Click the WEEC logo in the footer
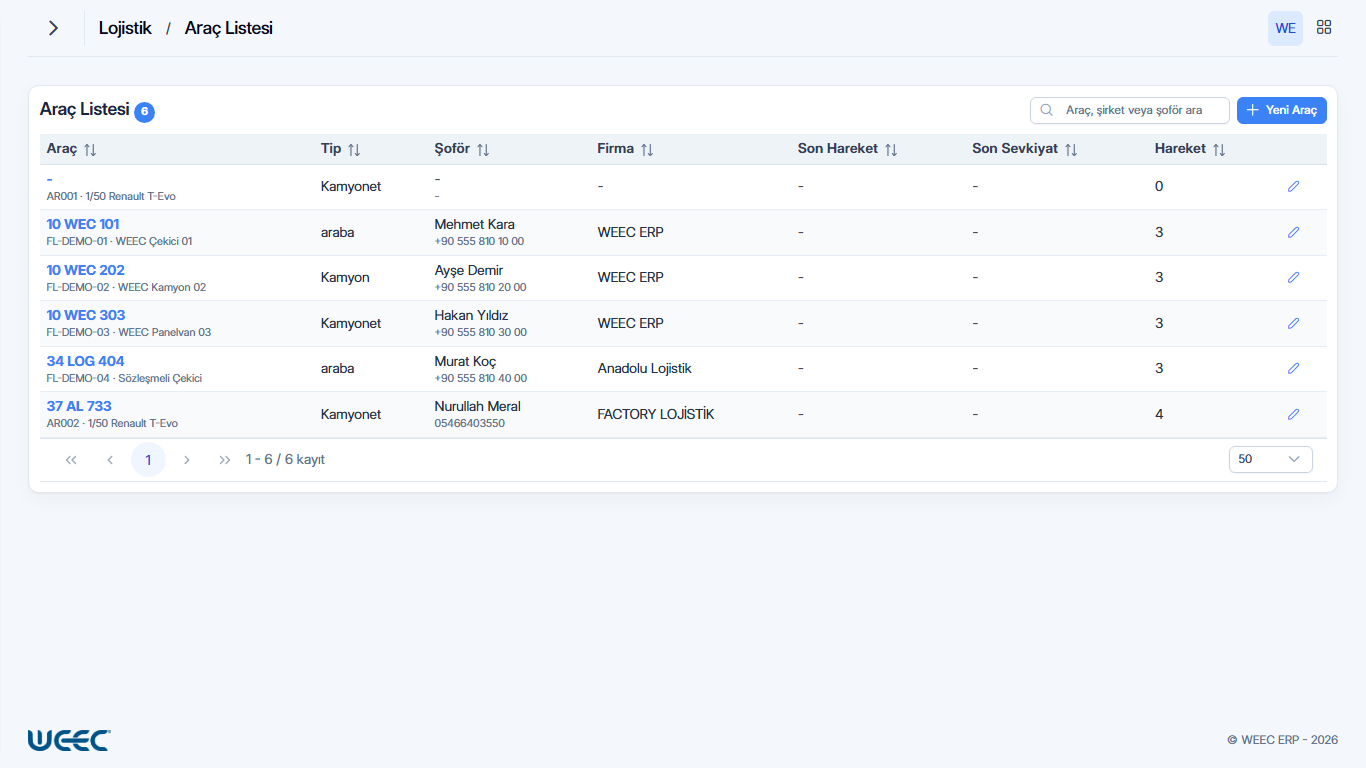 69,740
